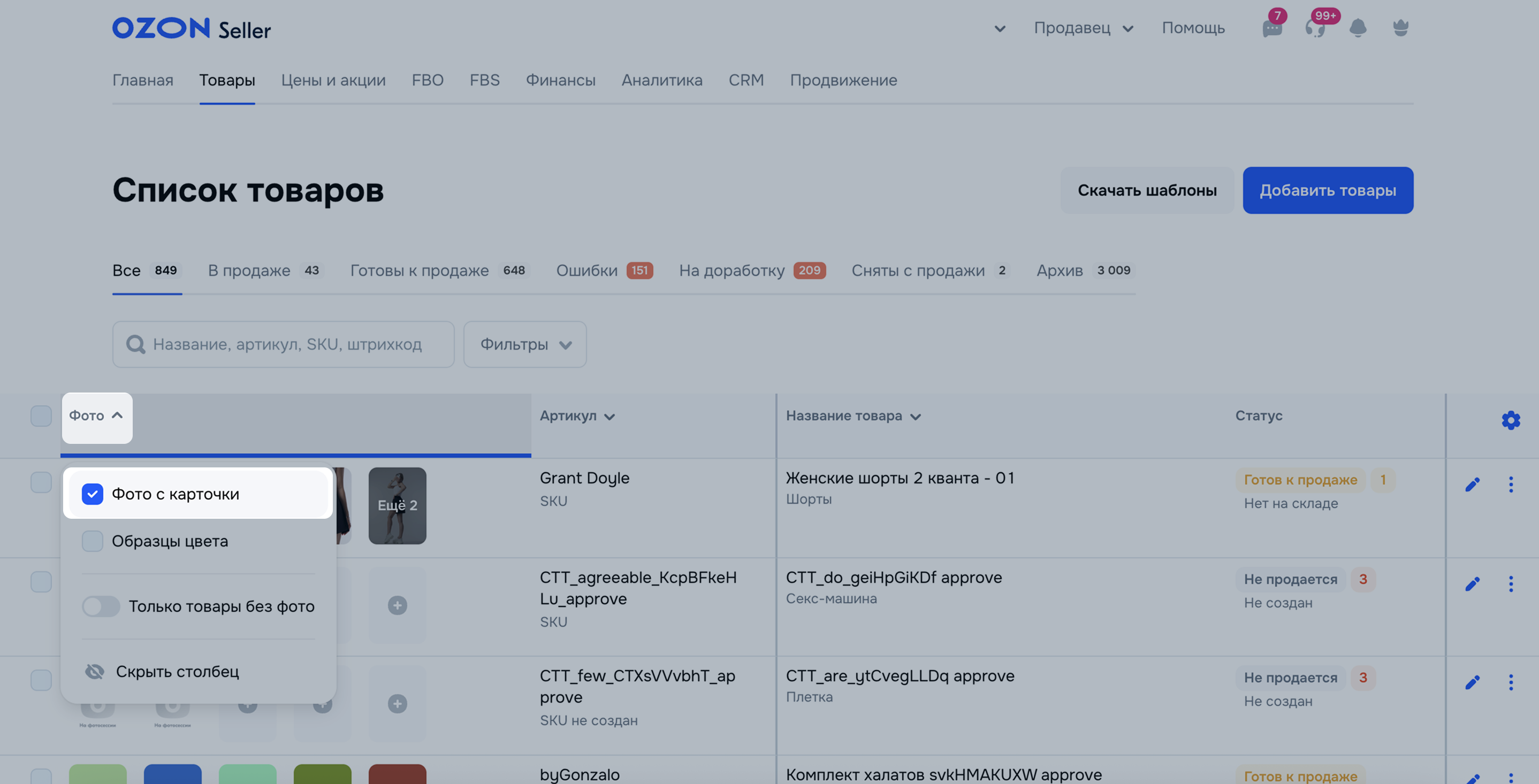1539x784 pixels.
Task: Uncheck the 'Фото с карточки' checkbox
Action: click(93, 494)
